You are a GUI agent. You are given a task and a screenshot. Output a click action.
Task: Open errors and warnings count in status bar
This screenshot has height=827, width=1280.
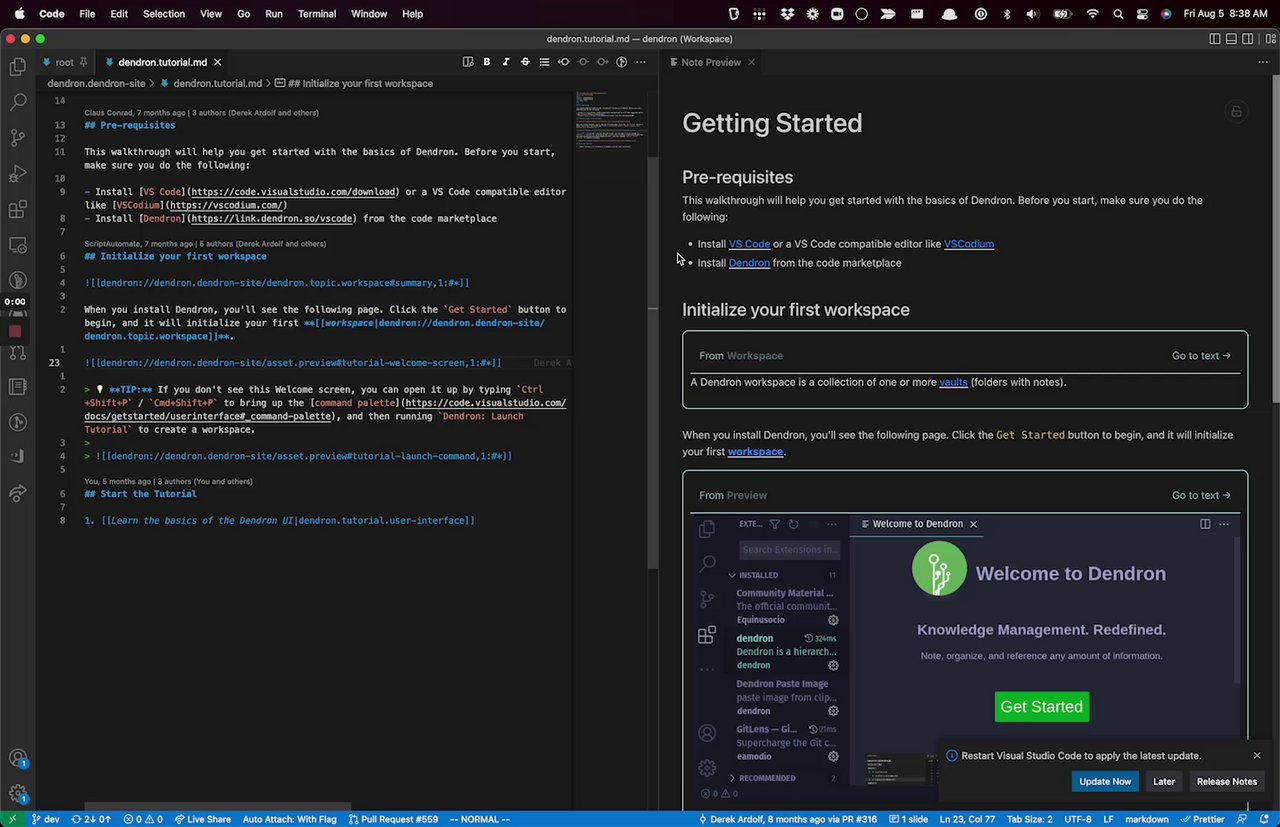coord(143,819)
